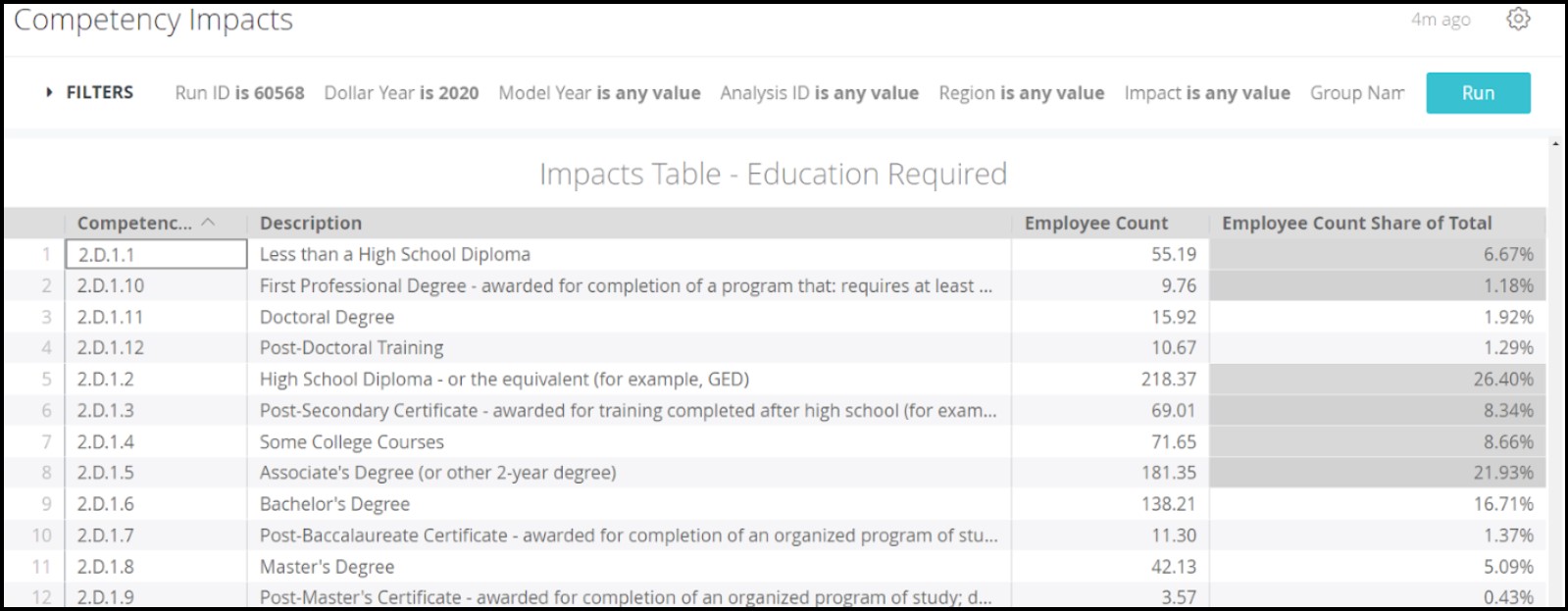1568x611 pixels.
Task: Sort by the Competency column caret
Action: 208,223
